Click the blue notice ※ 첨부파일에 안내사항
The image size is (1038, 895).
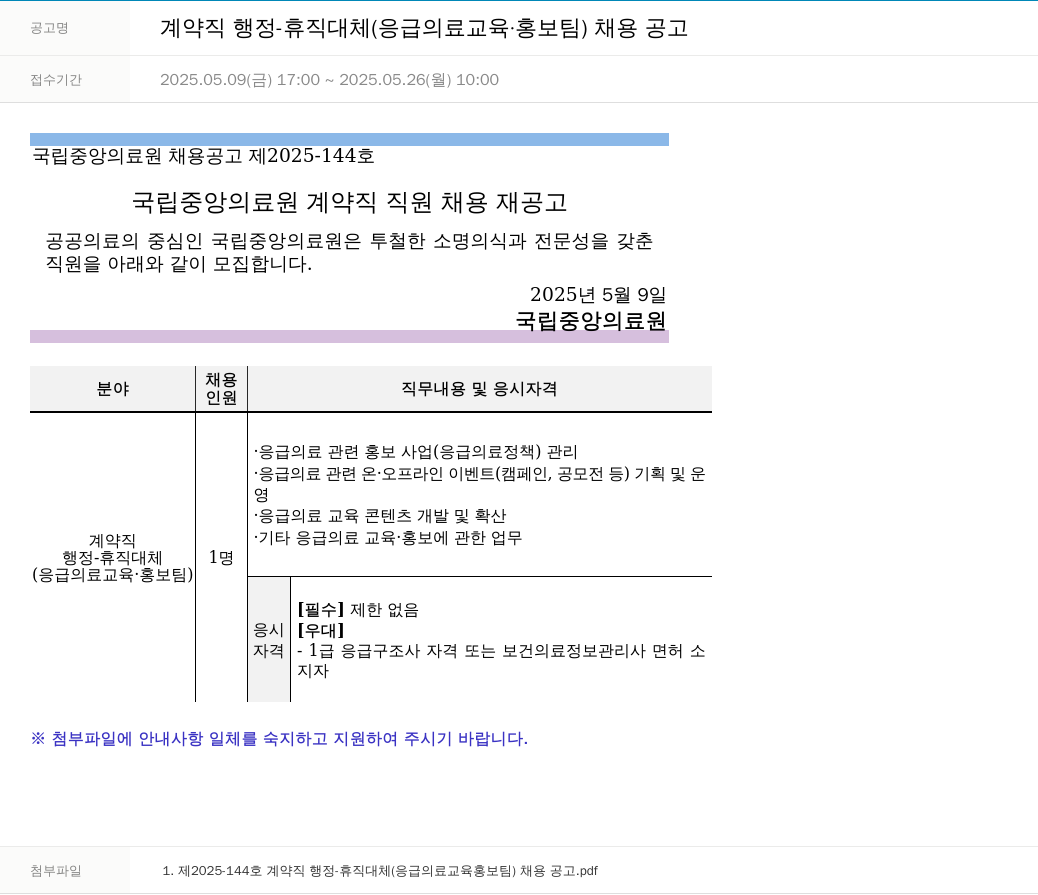click(279, 739)
